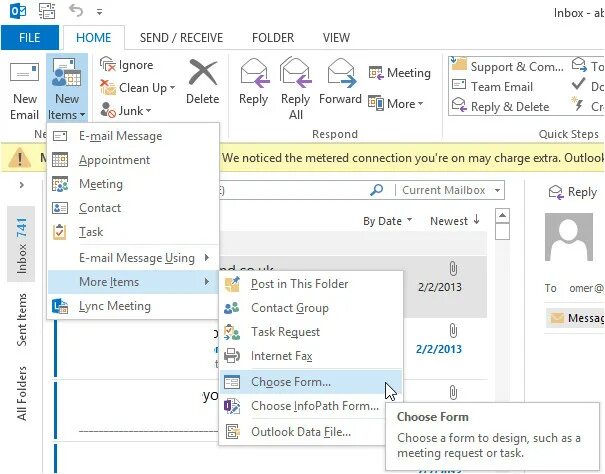
Task: Click the Message attachment tab in reading pane
Action: (576, 318)
